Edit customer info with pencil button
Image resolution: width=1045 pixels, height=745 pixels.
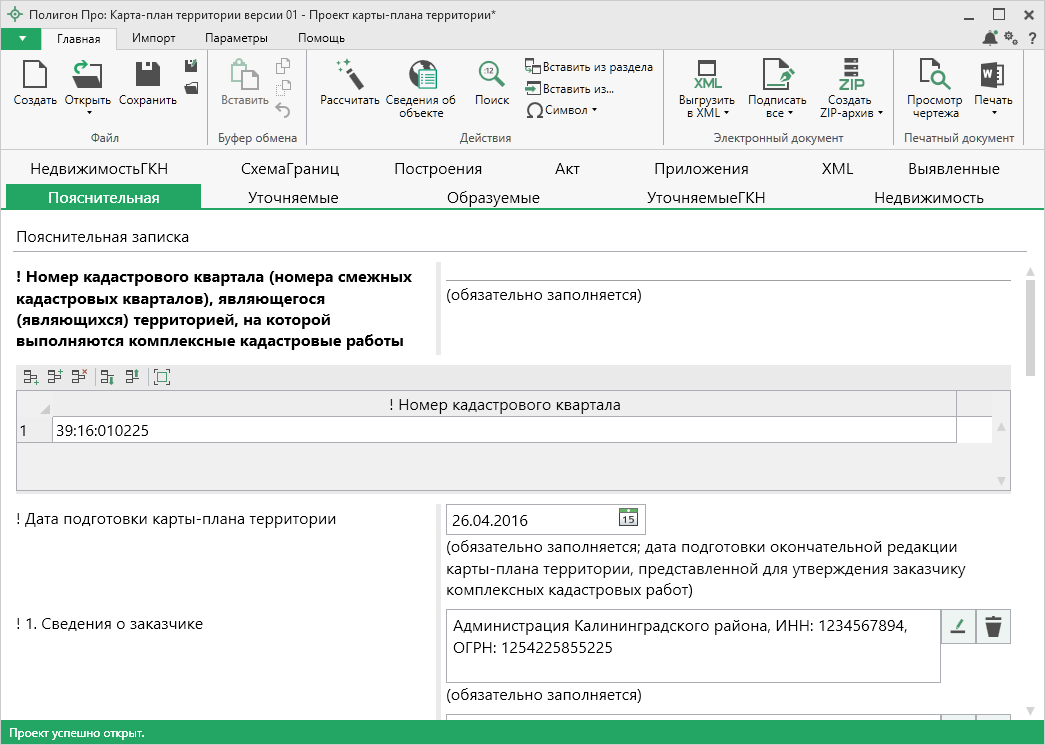(958, 627)
